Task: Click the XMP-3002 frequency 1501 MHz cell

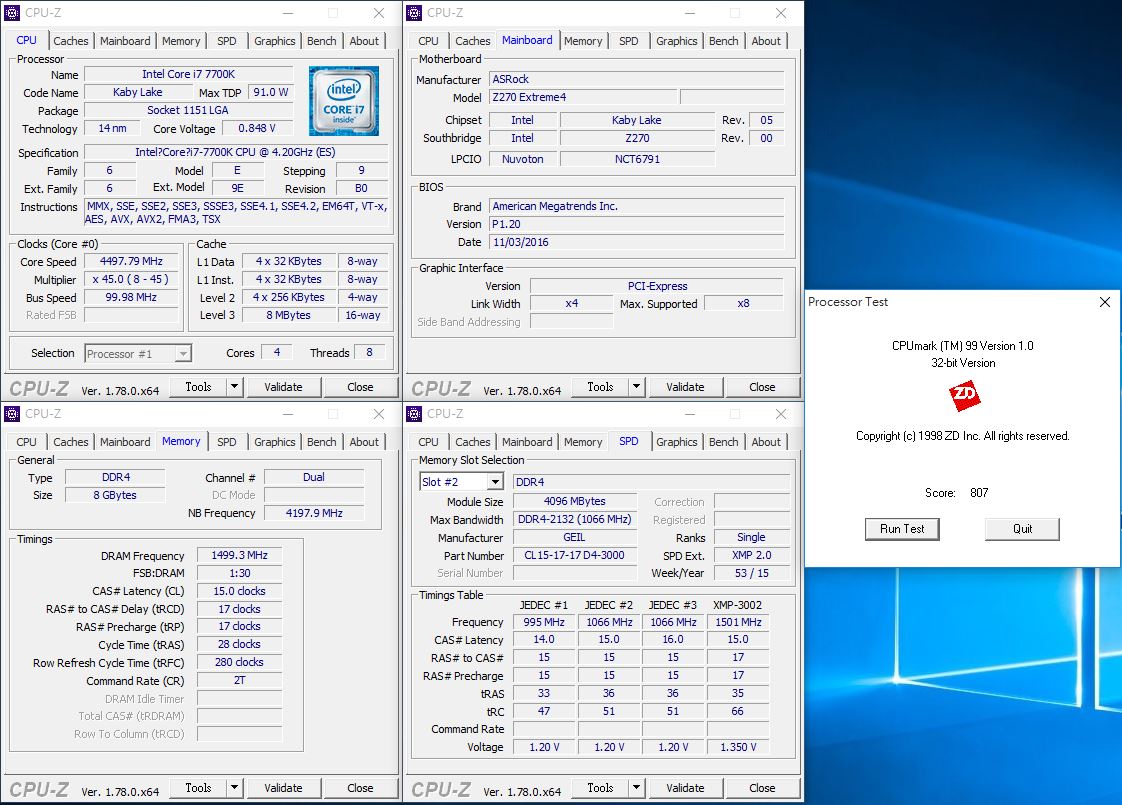Action: tap(738, 622)
